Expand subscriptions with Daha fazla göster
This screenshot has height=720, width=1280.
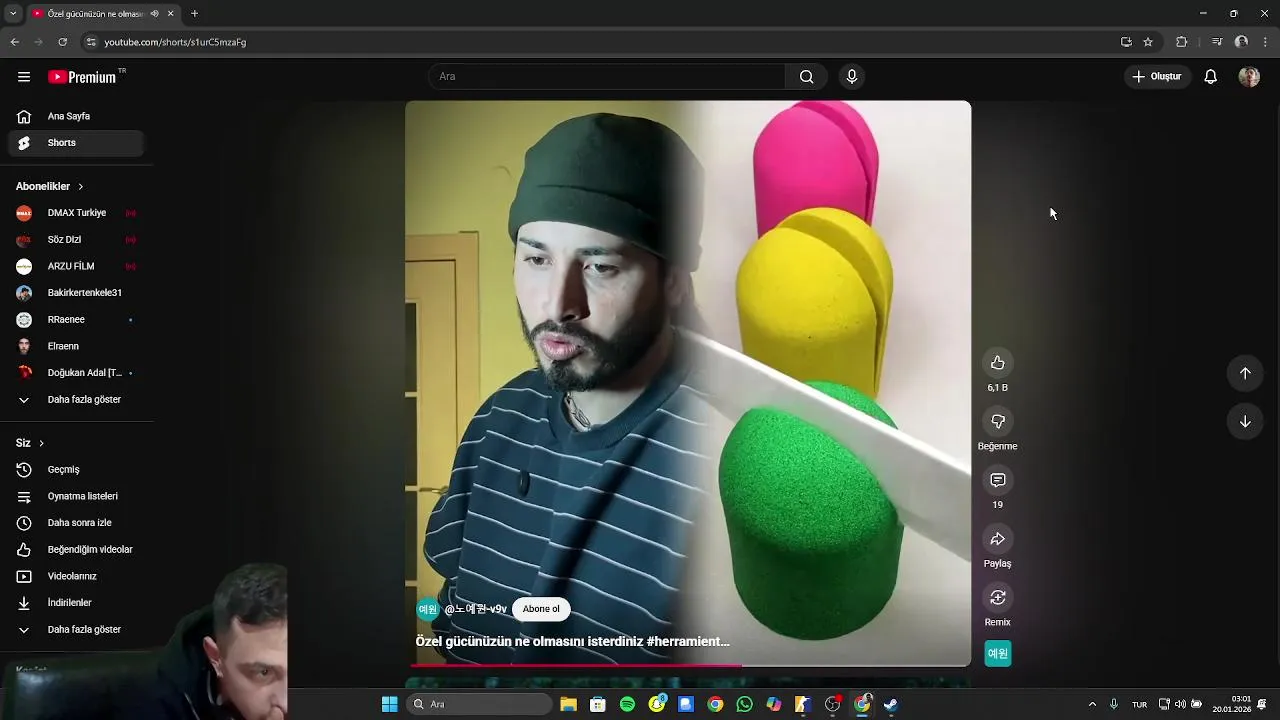click(76, 400)
